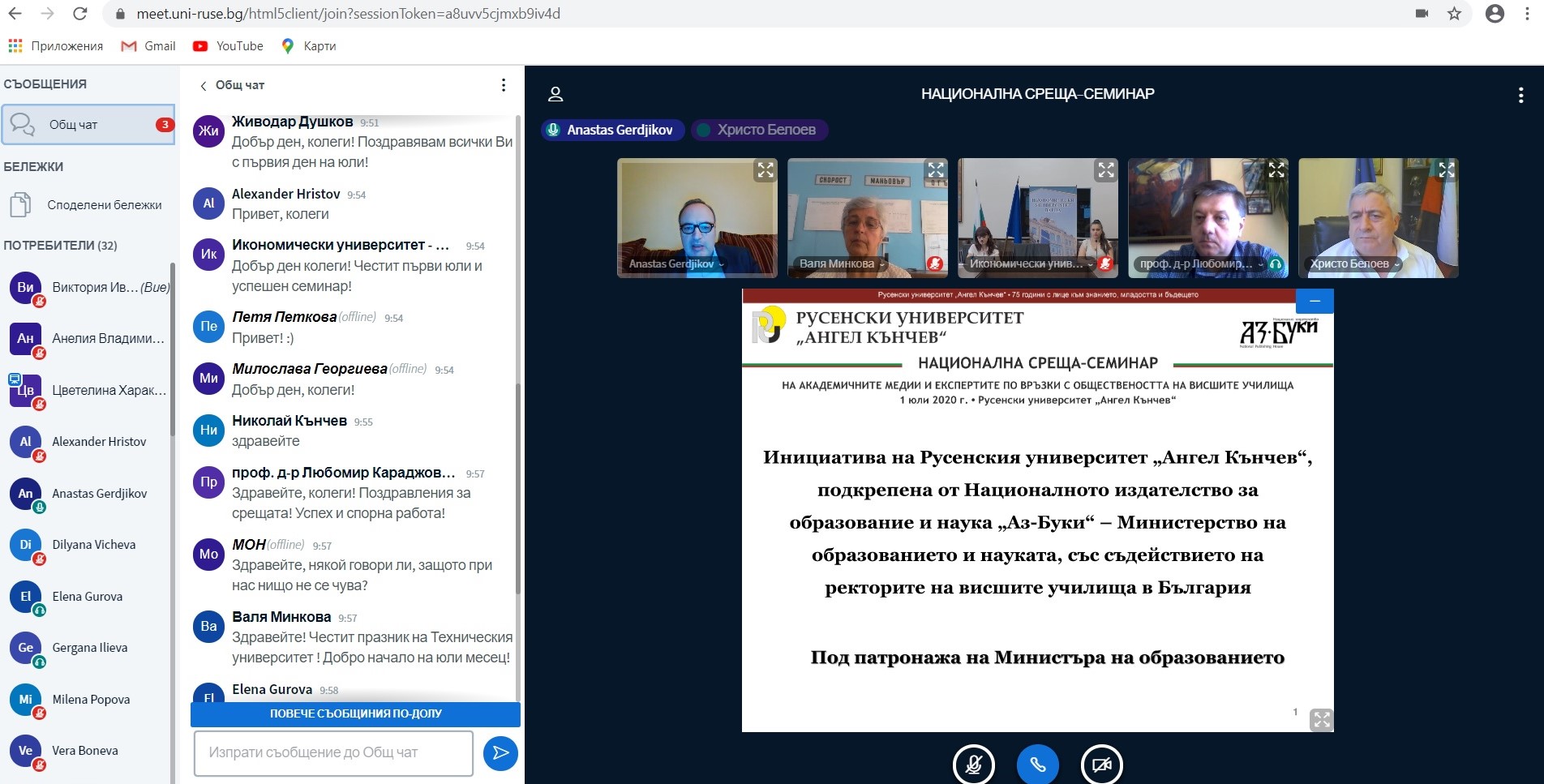Minimize the presentation with blue minus button
This screenshot has width=1544, height=784.
coord(1315,301)
